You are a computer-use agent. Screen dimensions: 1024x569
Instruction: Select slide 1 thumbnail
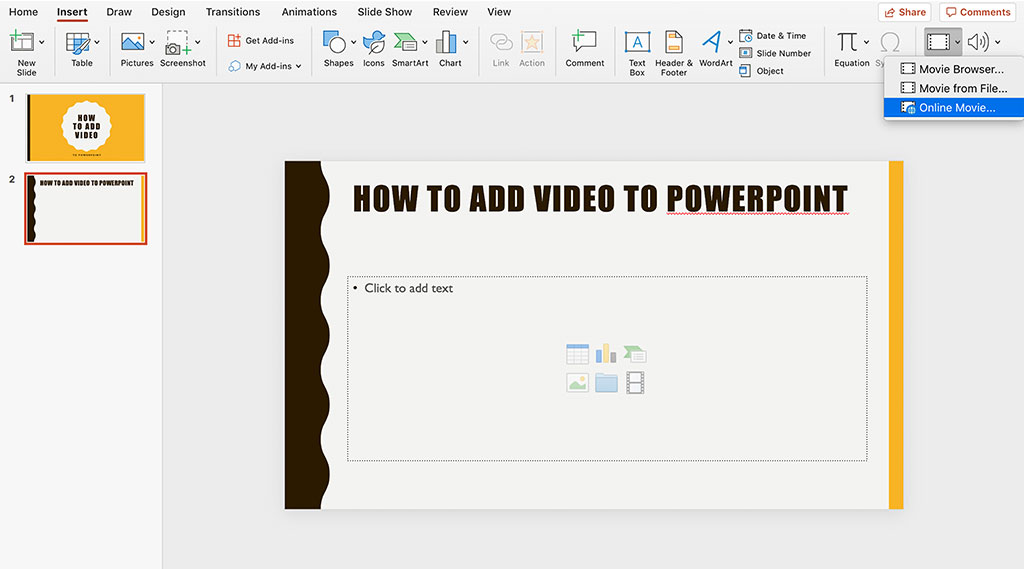coord(86,127)
